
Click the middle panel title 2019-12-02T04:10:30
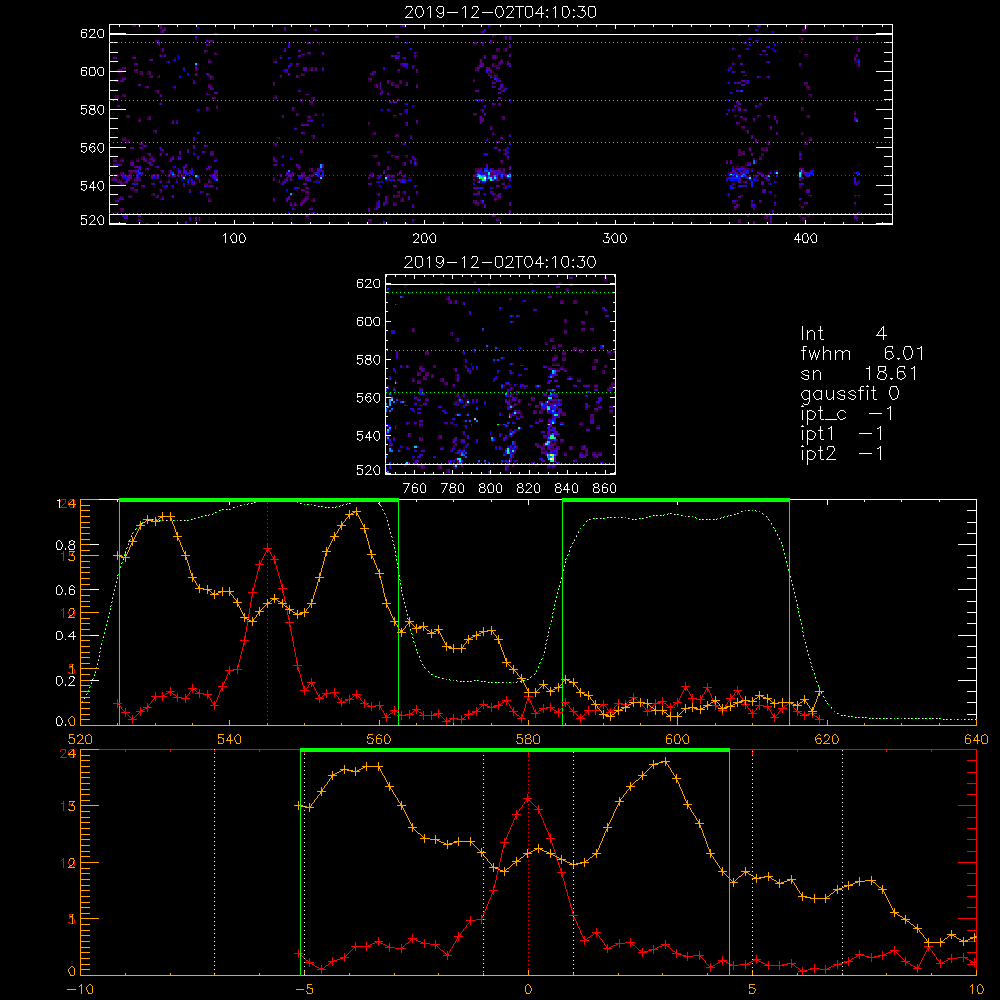point(501,262)
